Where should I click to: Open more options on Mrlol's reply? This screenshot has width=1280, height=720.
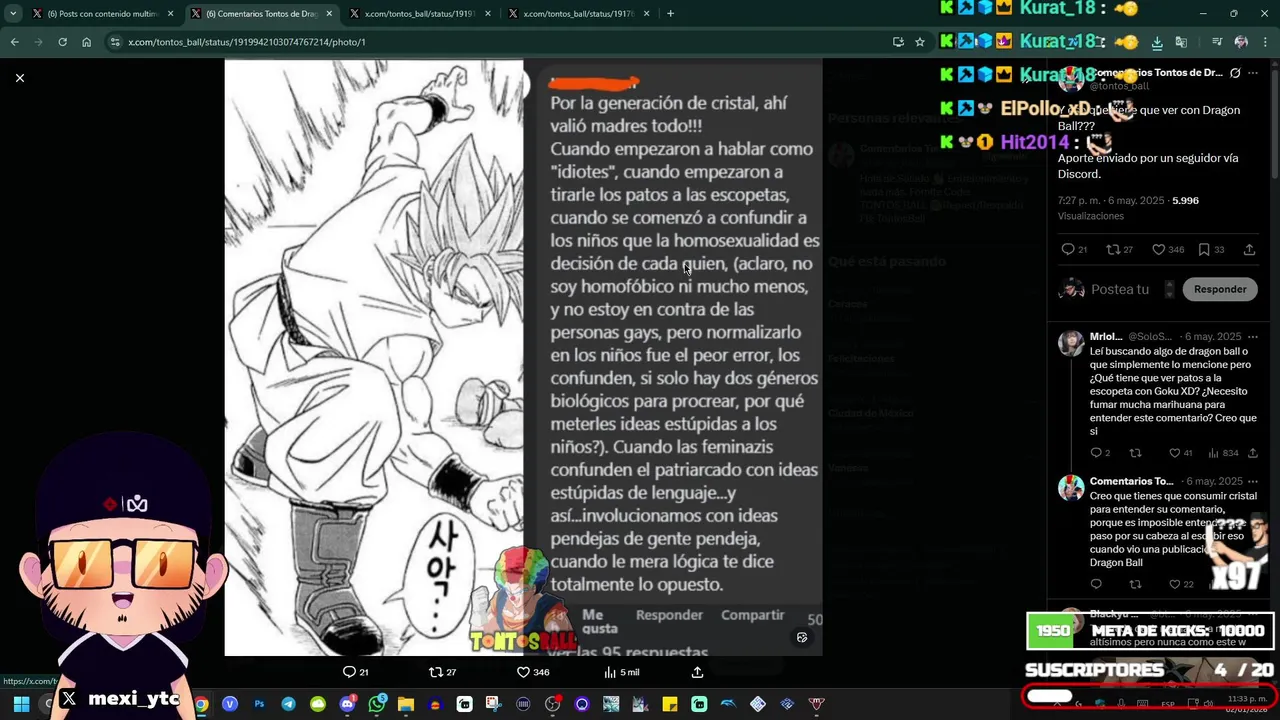(1253, 337)
